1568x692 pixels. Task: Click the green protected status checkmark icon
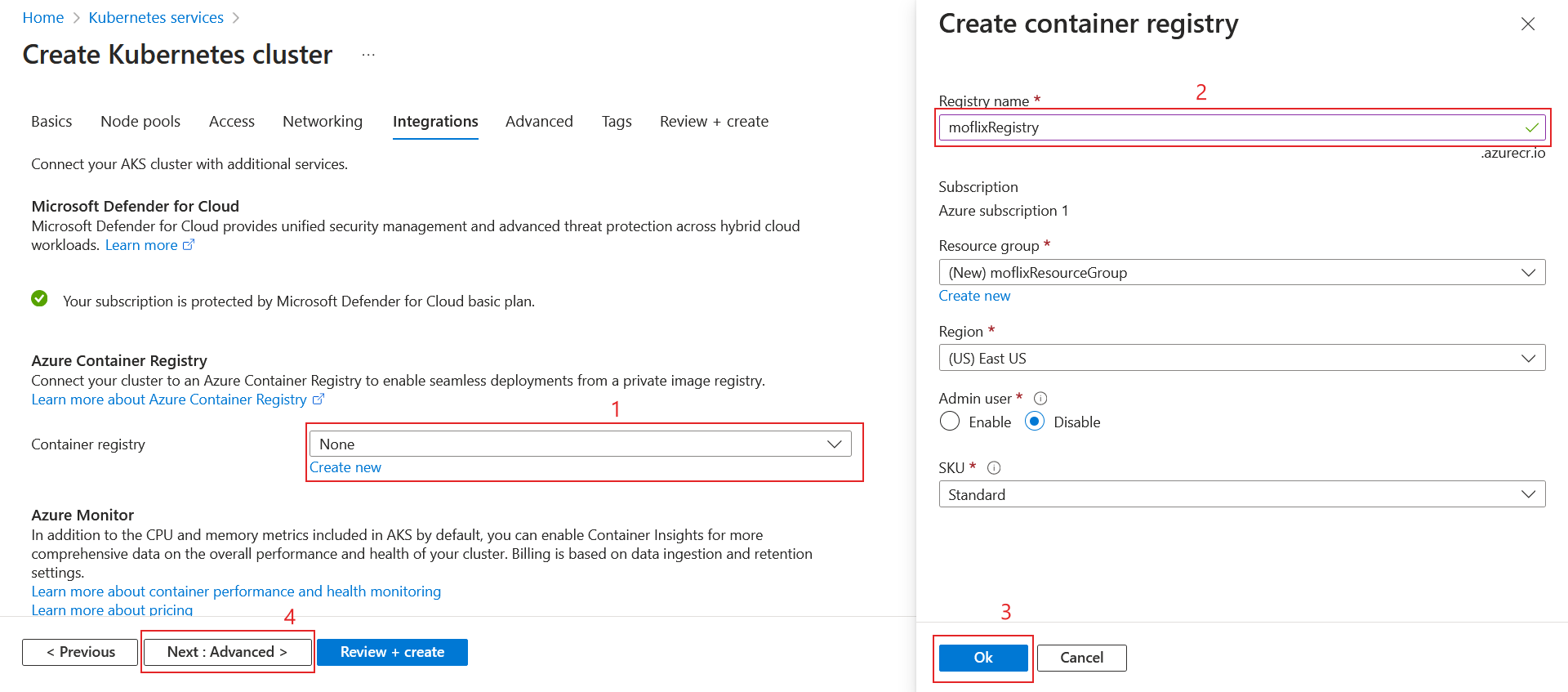[39, 299]
